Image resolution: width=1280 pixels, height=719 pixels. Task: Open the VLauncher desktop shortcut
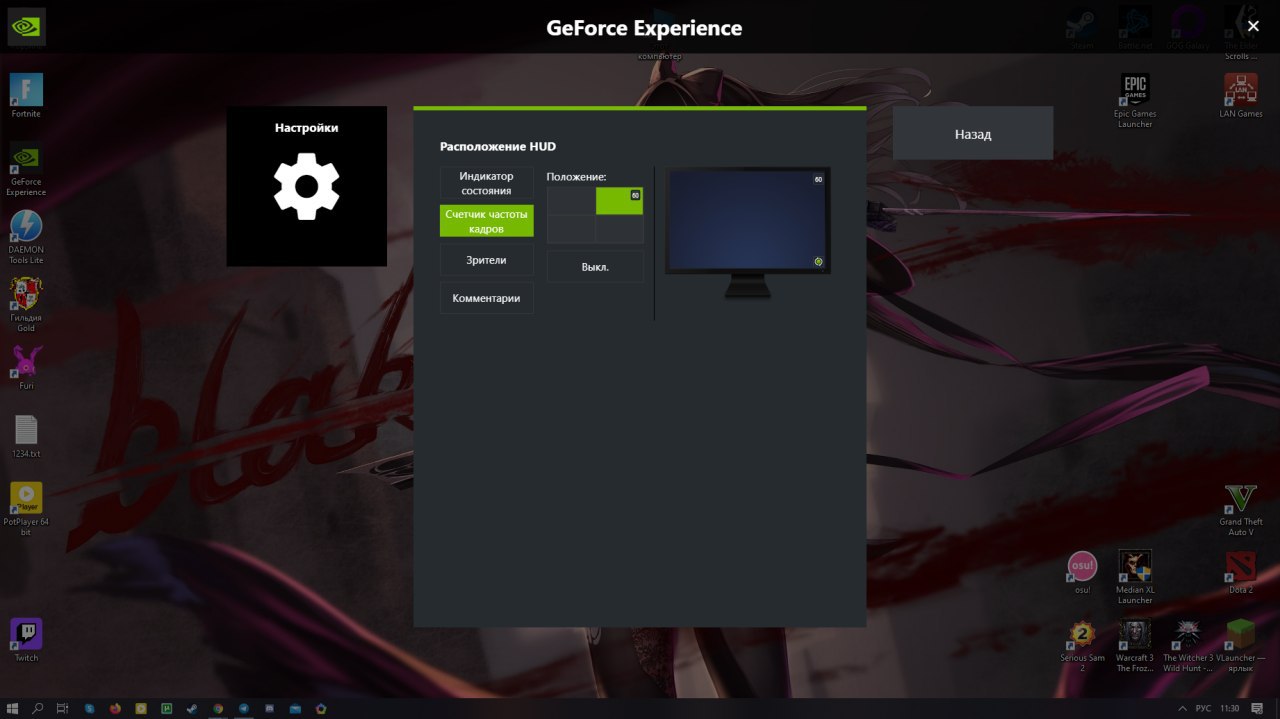coord(1241,645)
